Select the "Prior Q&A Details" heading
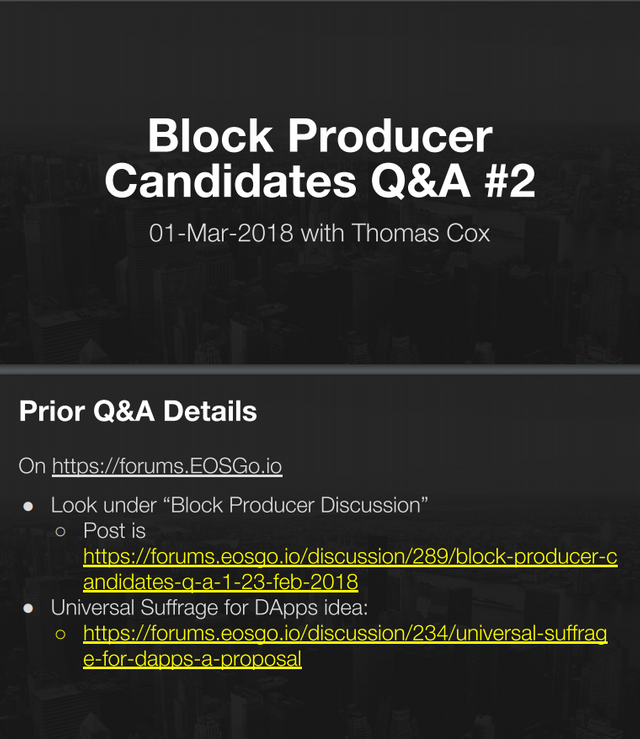Viewport: 640px width, 739px height. 138,411
